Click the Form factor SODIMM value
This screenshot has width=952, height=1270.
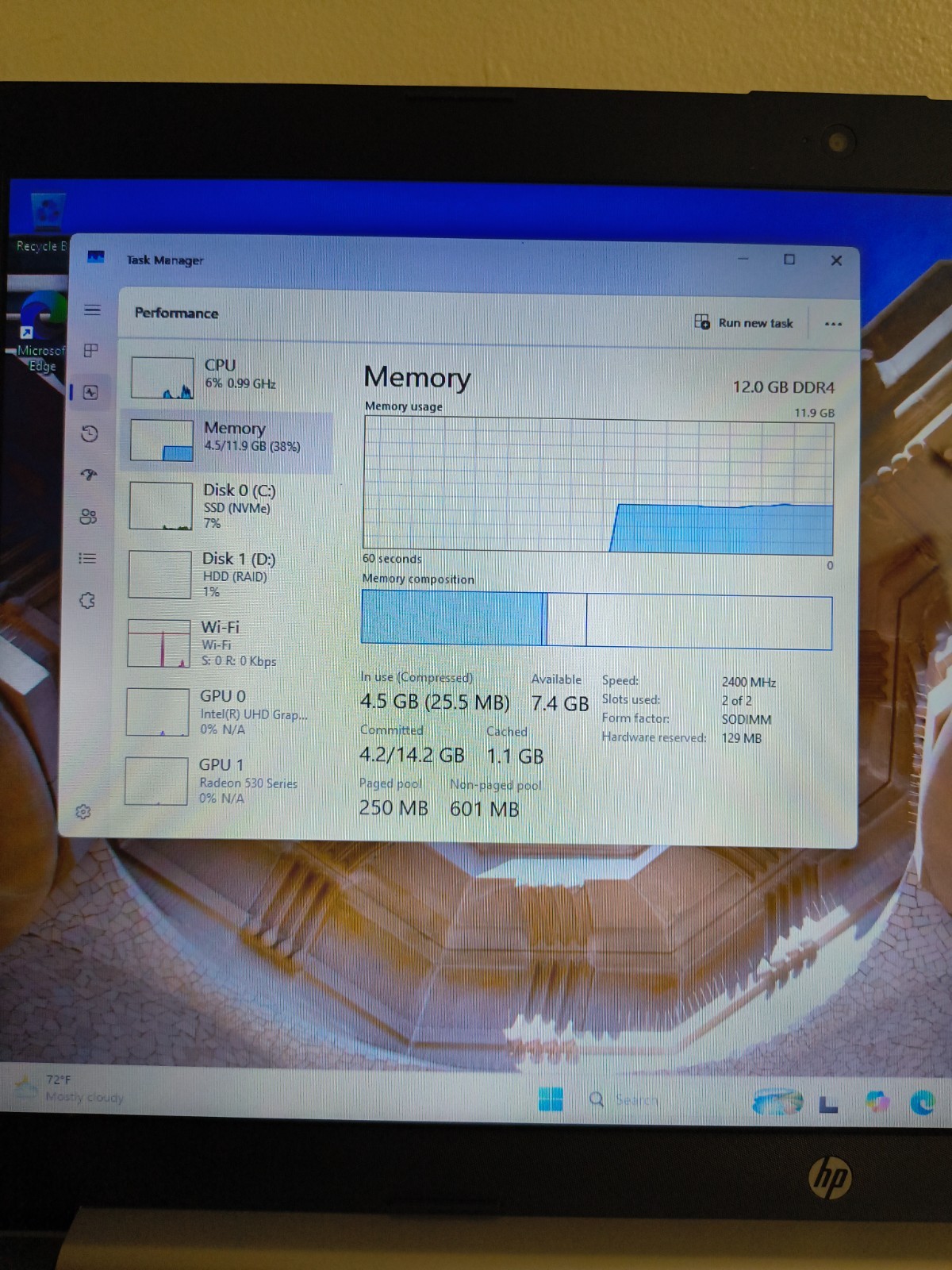coord(746,719)
